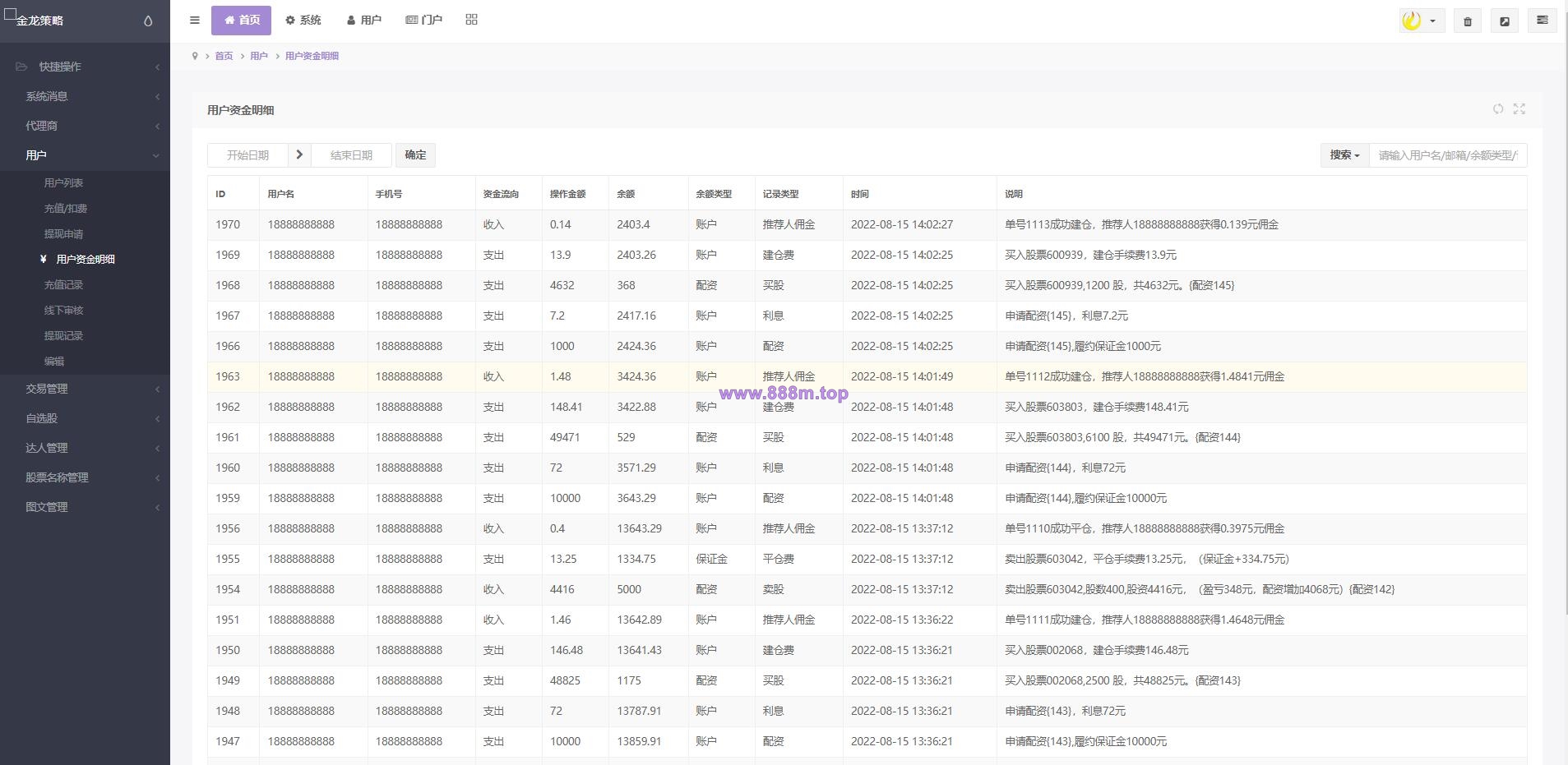The image size is (1568, 765).
Task: Expand 图文管理 sidebar section
Action: [85, 507]
